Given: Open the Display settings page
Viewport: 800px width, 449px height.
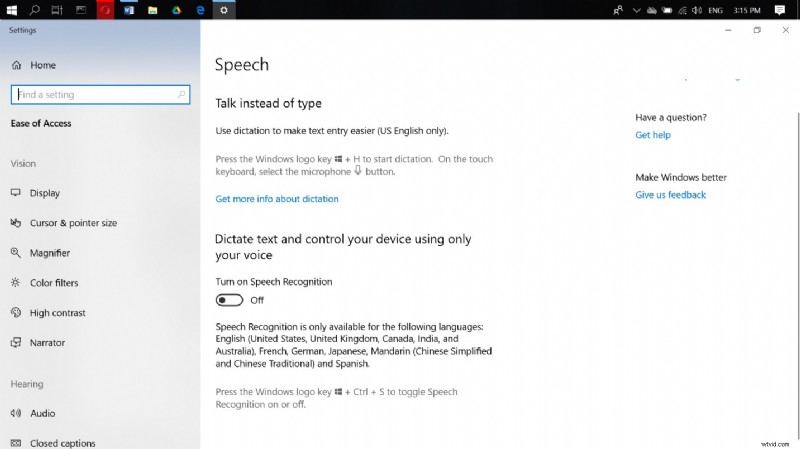Looking at the screenshot, I should point(36,193).
